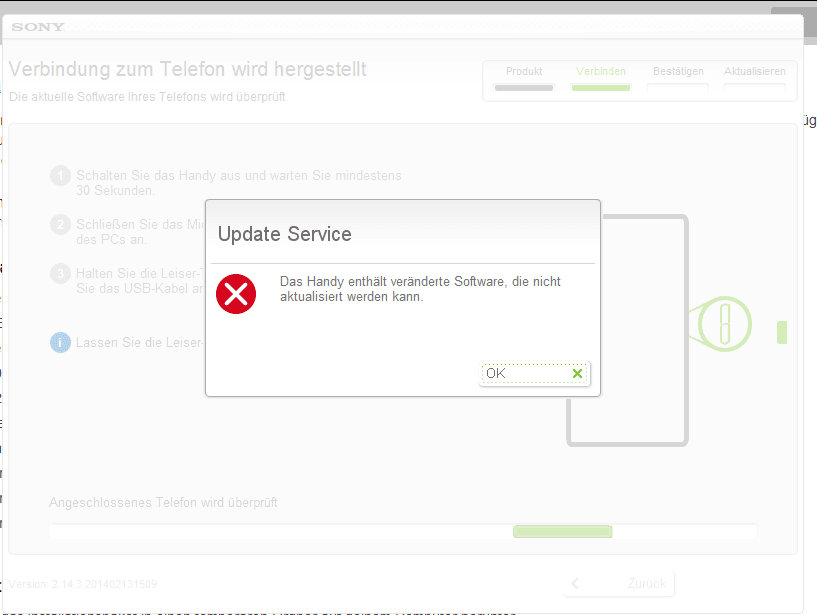Select the Bestätigen step tab
Image resolution: width=817 pixels, height=615 pixels.
(x=678, y=79)
